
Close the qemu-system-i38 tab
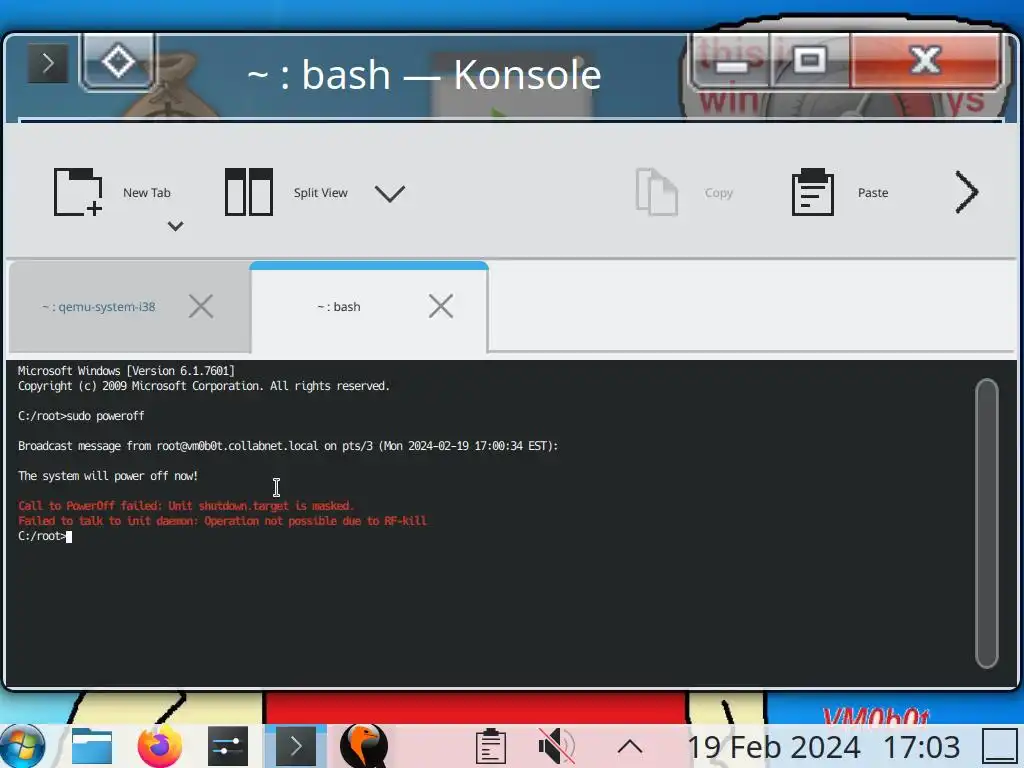tap(201, 306)
